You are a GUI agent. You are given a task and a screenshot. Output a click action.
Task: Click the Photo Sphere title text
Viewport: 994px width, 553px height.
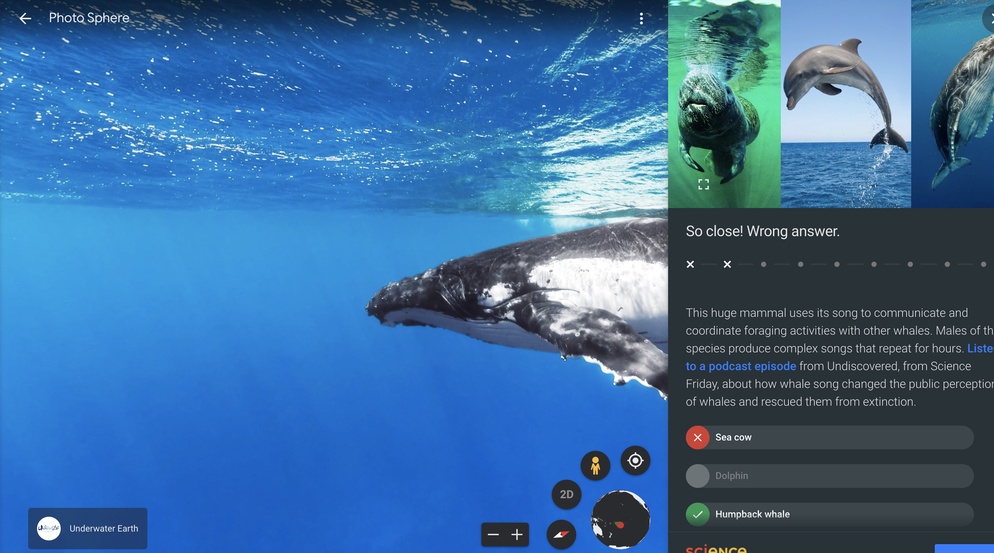click(x=89, y=18)
